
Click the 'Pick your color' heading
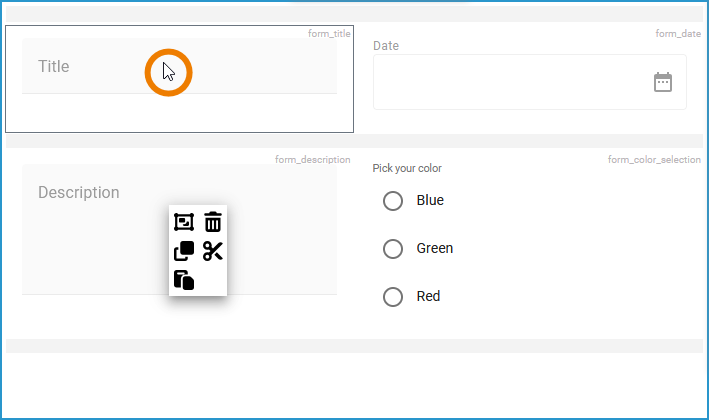(x=407, y=168)
